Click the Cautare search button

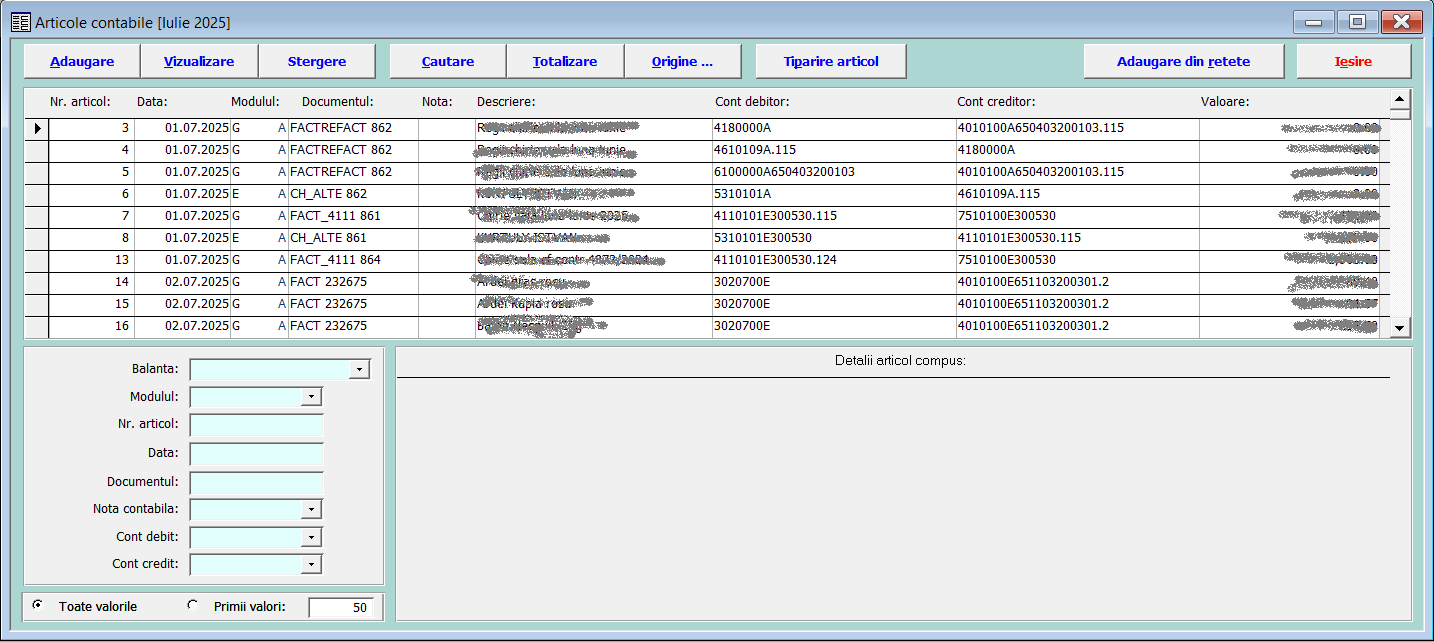[447, 61]
